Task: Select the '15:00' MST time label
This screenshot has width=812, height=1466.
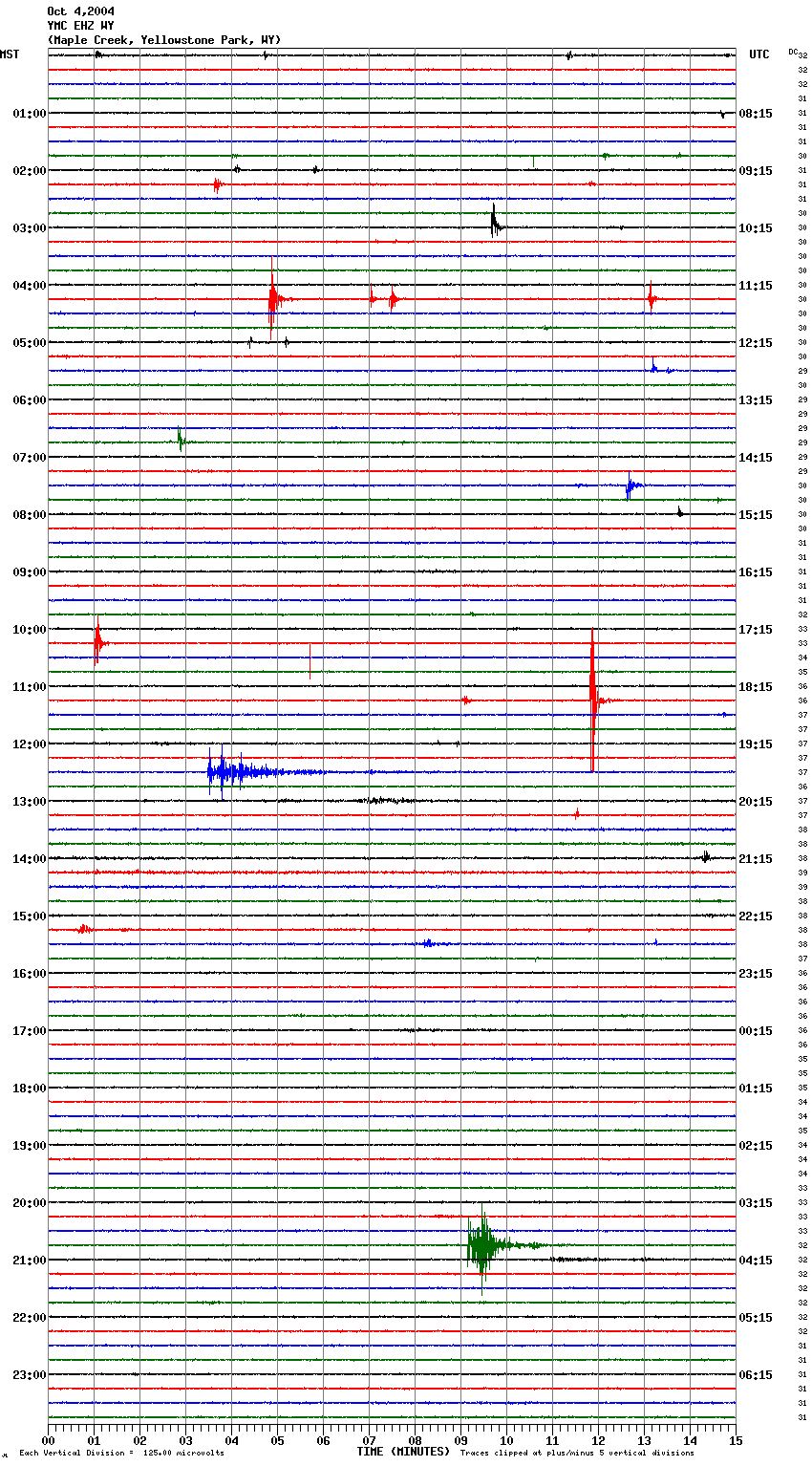Action: coord(30,916)
